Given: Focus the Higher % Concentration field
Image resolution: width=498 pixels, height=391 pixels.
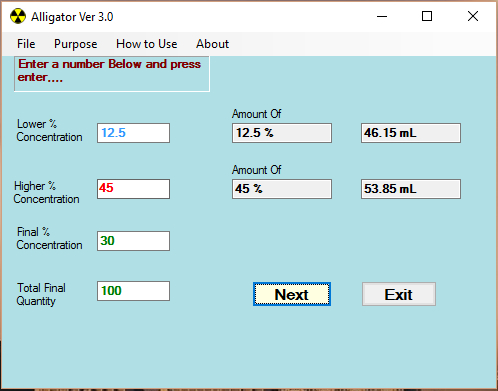Looking at the screenshot, I should click(133, 189).
